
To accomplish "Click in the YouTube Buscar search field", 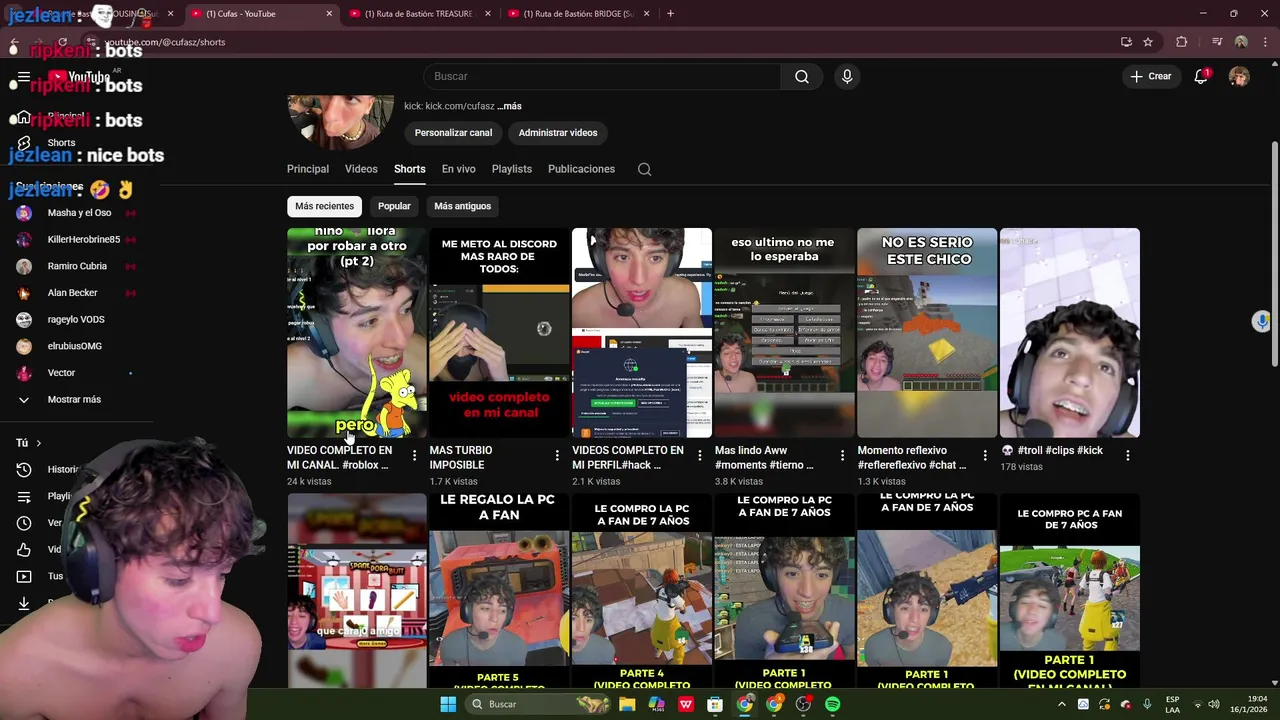I will [602, 77].
